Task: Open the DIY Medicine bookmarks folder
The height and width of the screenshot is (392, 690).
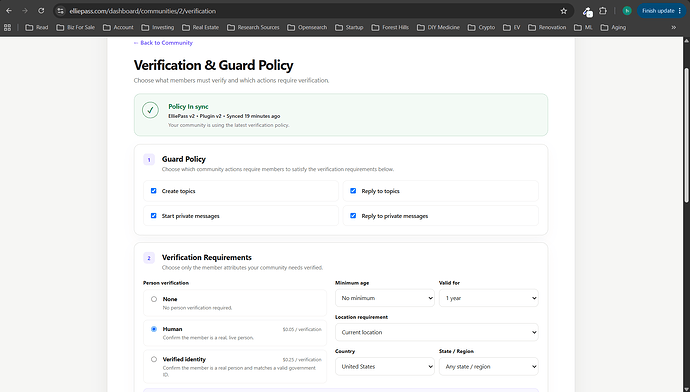Action: (438, 27)
